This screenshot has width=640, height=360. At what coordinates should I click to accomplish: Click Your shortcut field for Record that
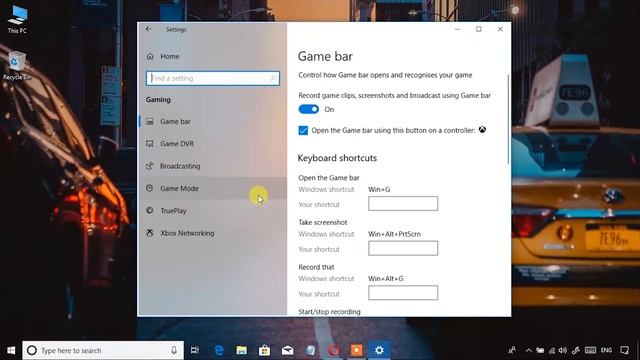pyautogui.click(x=403, y=293)
